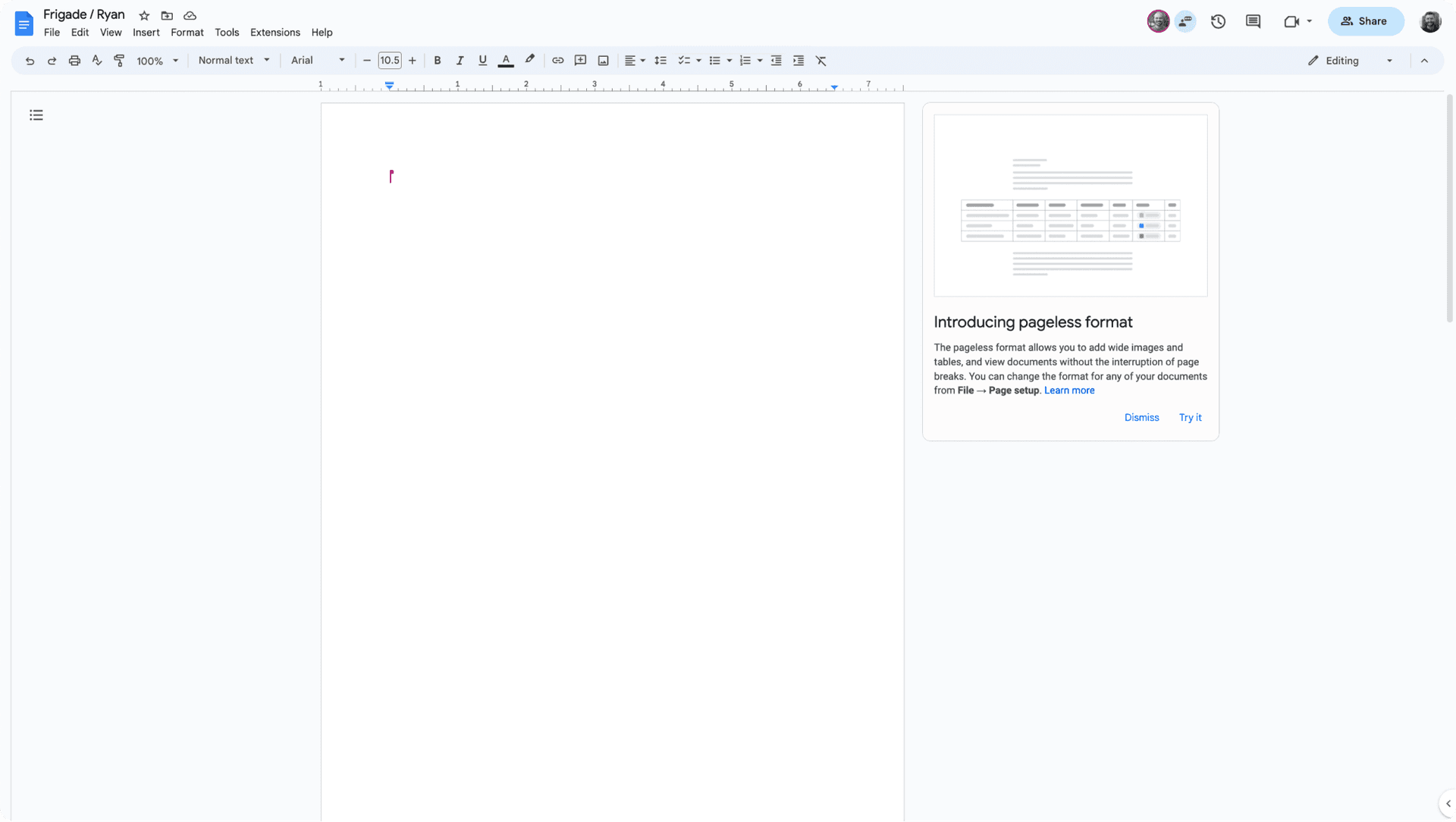1456x822 pixels.
Task: Expand numbered list options arrow
Action: (759, 61)
